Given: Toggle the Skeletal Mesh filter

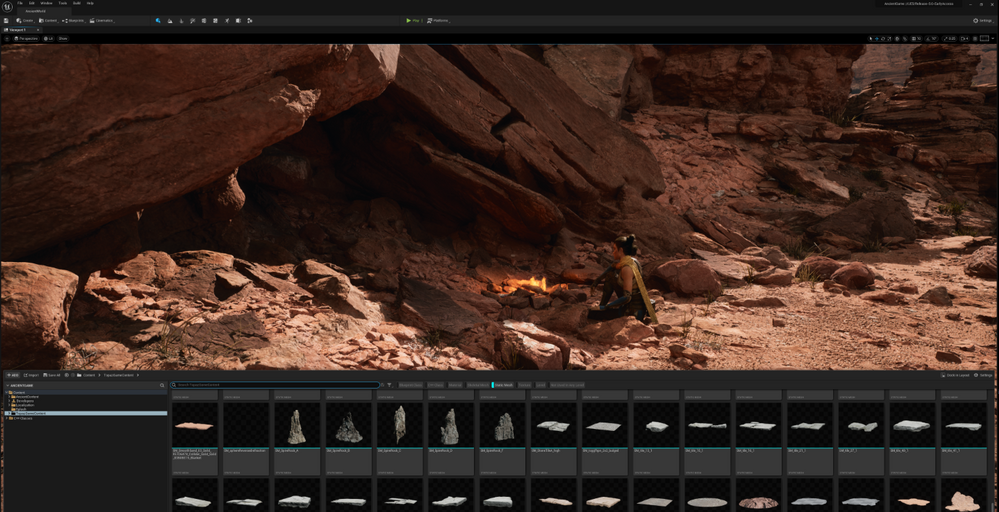Looking at the screenshot, I should coord(478,385).
